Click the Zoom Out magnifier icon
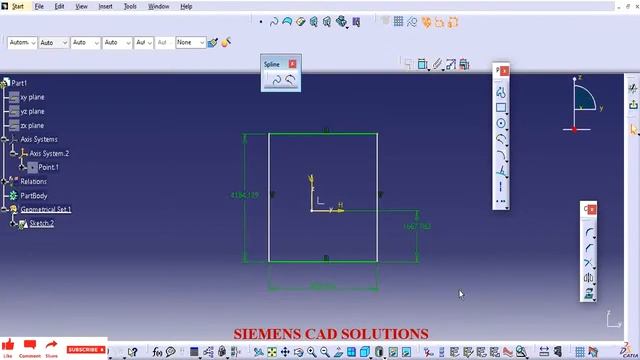Screen dimensions: 640x360 (325, 352)
